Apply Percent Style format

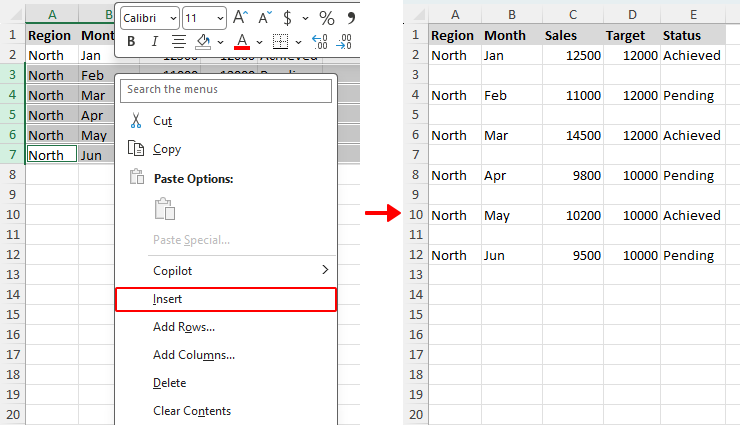coord(326,18)
